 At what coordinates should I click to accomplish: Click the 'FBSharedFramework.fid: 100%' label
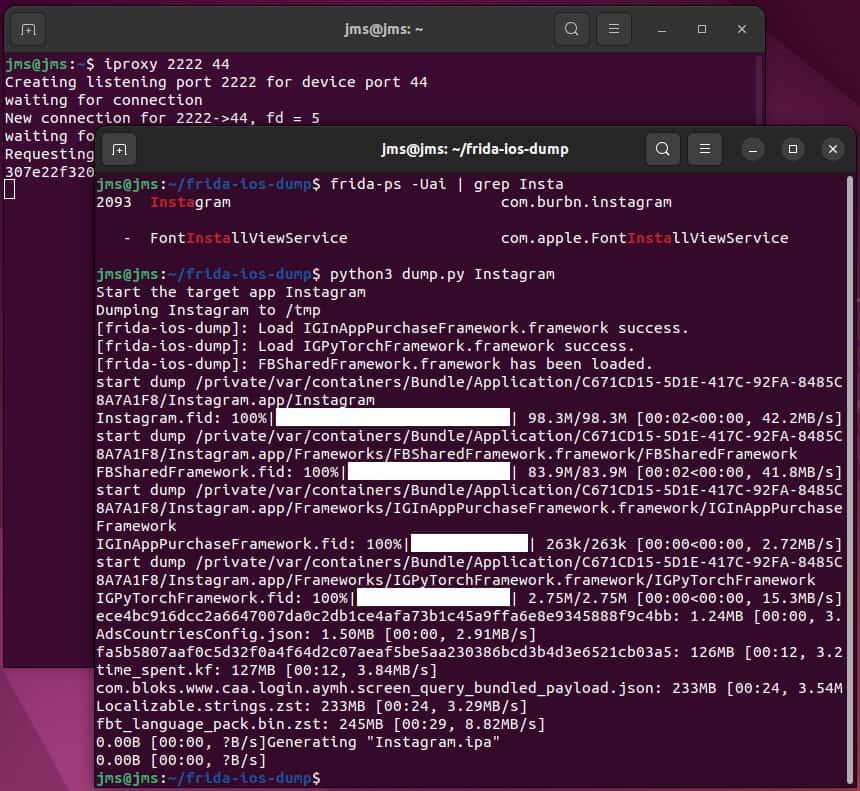tap(217, 472)
